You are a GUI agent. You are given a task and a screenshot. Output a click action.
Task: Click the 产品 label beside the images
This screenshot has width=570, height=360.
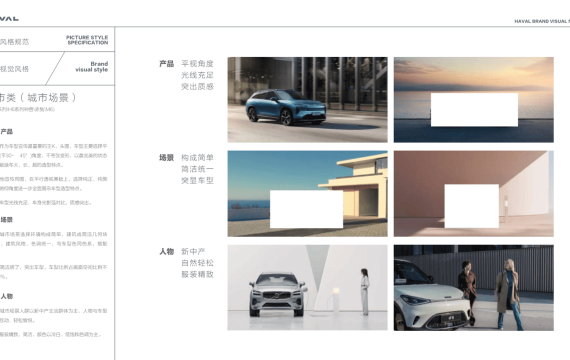[x=166, y=64]
